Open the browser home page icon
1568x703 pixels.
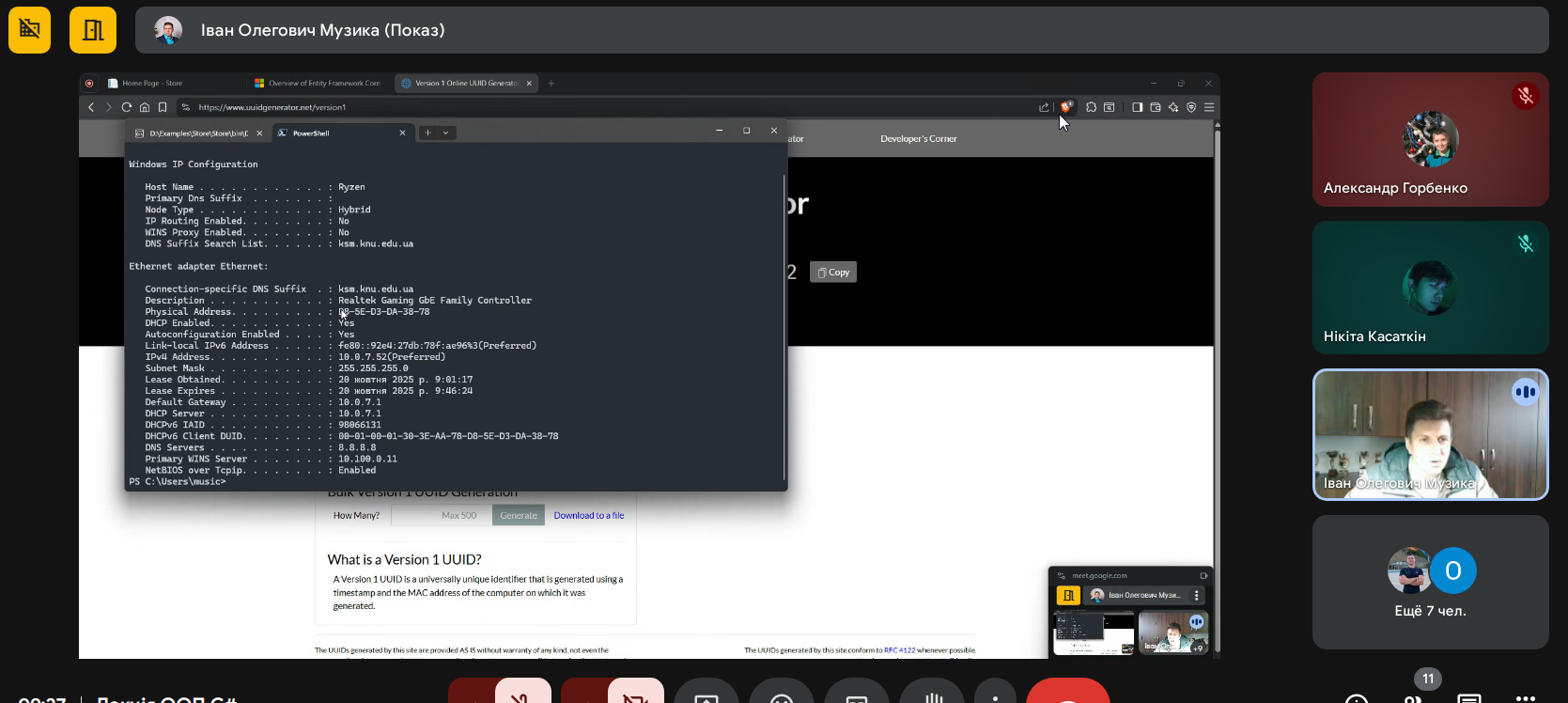coord(145,107)
